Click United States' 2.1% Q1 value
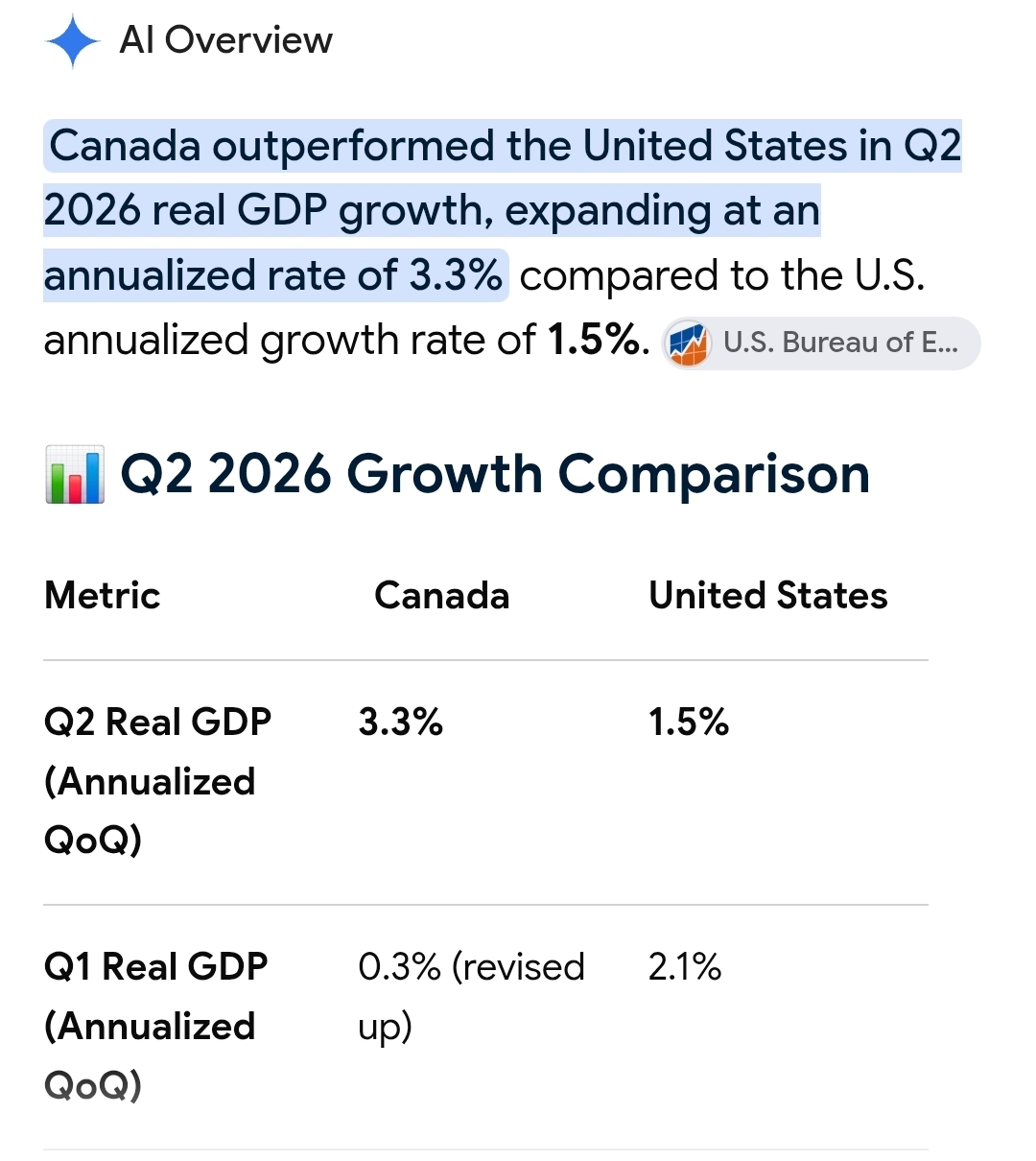 (x=685, y=966)
